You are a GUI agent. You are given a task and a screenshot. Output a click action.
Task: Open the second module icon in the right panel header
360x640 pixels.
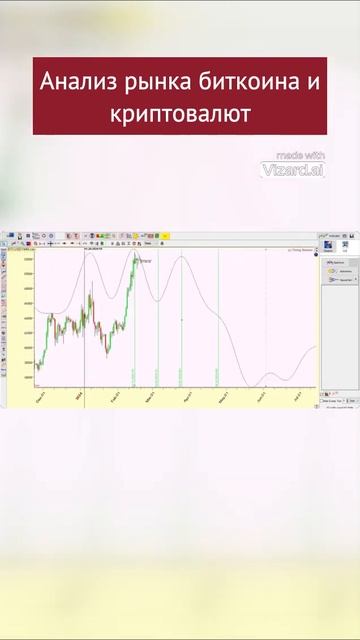[x=345, y=245]
